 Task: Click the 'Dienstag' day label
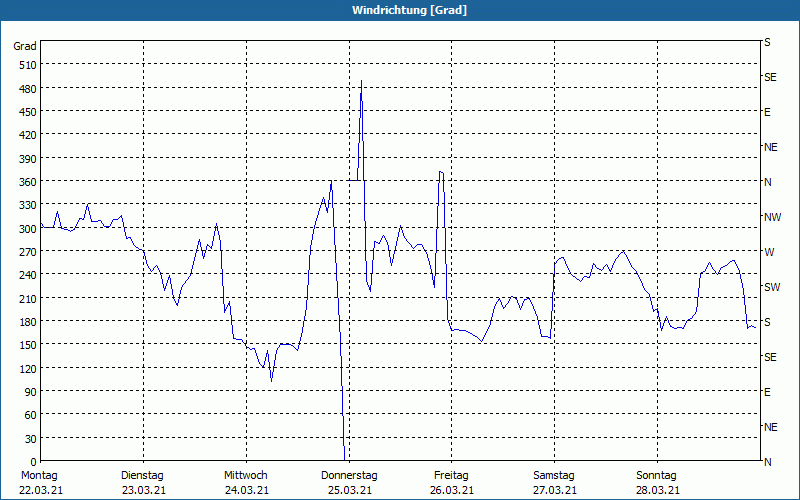pyautogui.click(x=142, y=476)
